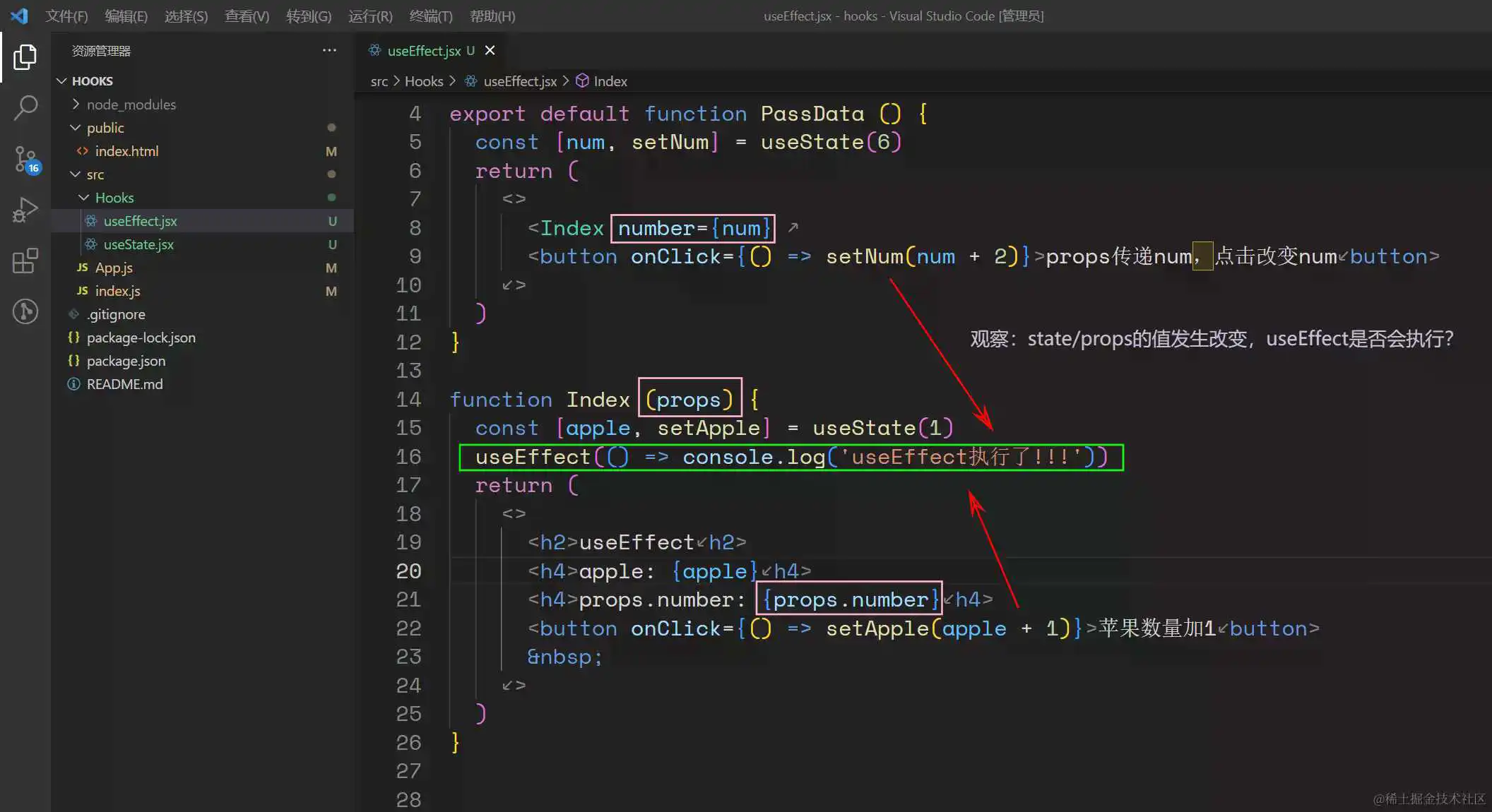Click React icon in breadcrumb before useEffect.jsx
This screenshot has width=1492, height=812.
[470, 81]
